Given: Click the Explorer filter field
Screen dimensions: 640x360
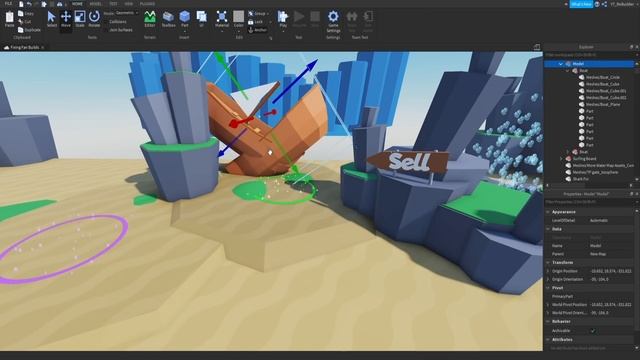Looking at the screenshot, I should [x=589, y=55].
